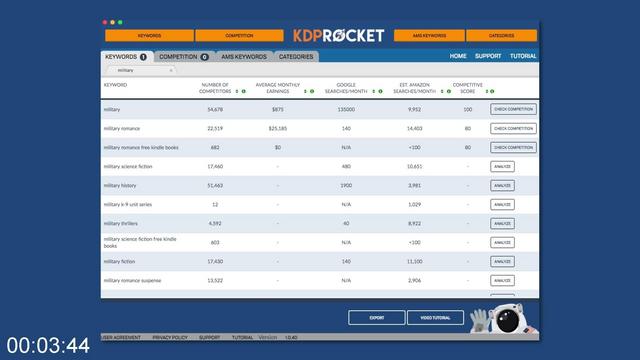Show info for Number of Competitors column
The width and height of the screenshot is (640, 360).
click(x=244, y=91)
